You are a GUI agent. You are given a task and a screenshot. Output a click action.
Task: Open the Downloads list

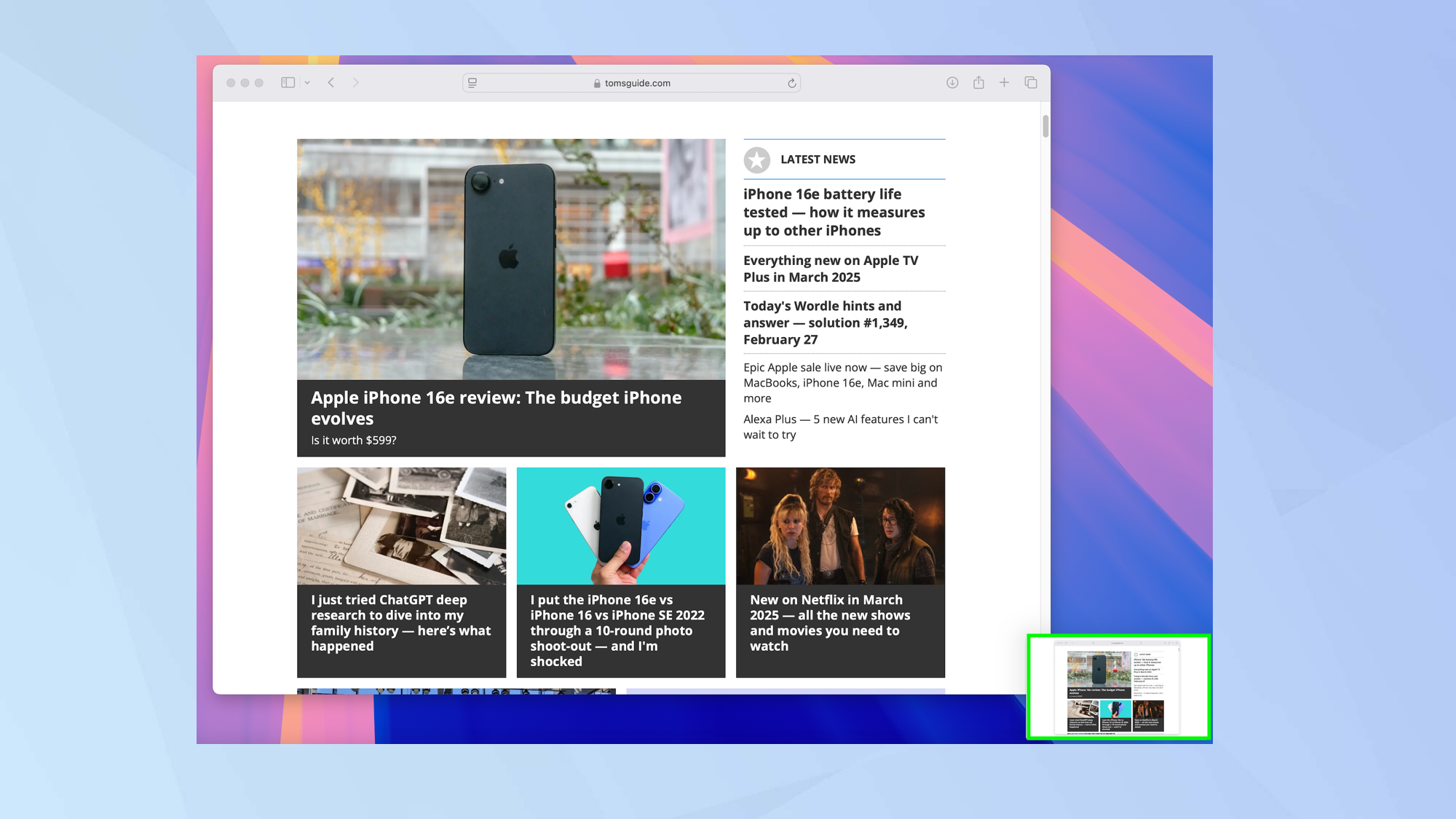952,82
